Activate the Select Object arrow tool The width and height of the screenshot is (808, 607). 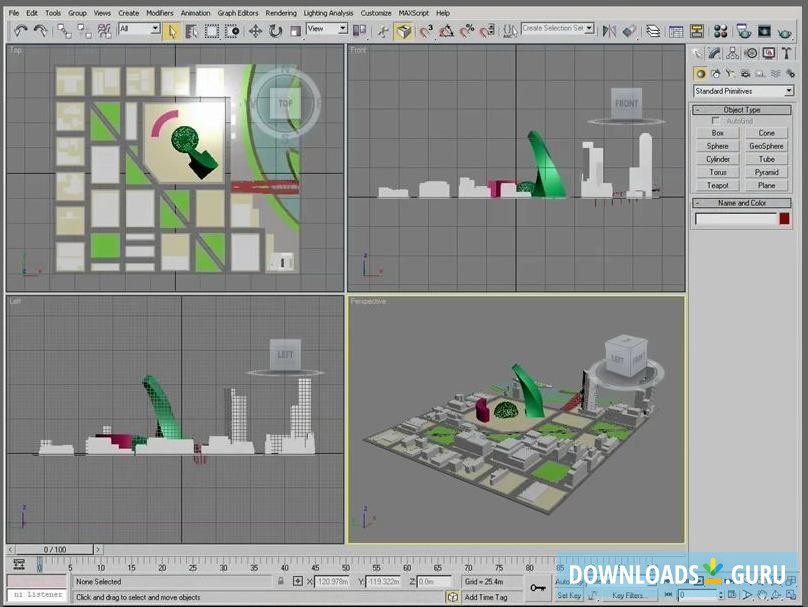pos(172,31)
